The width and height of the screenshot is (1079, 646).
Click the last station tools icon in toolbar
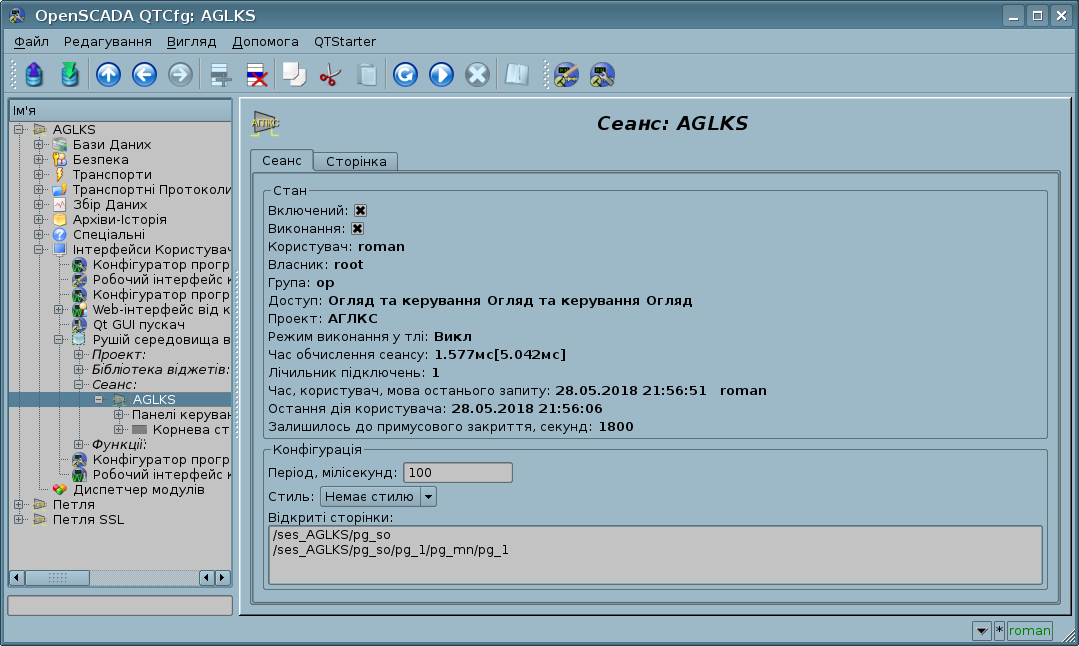[602, 74]
